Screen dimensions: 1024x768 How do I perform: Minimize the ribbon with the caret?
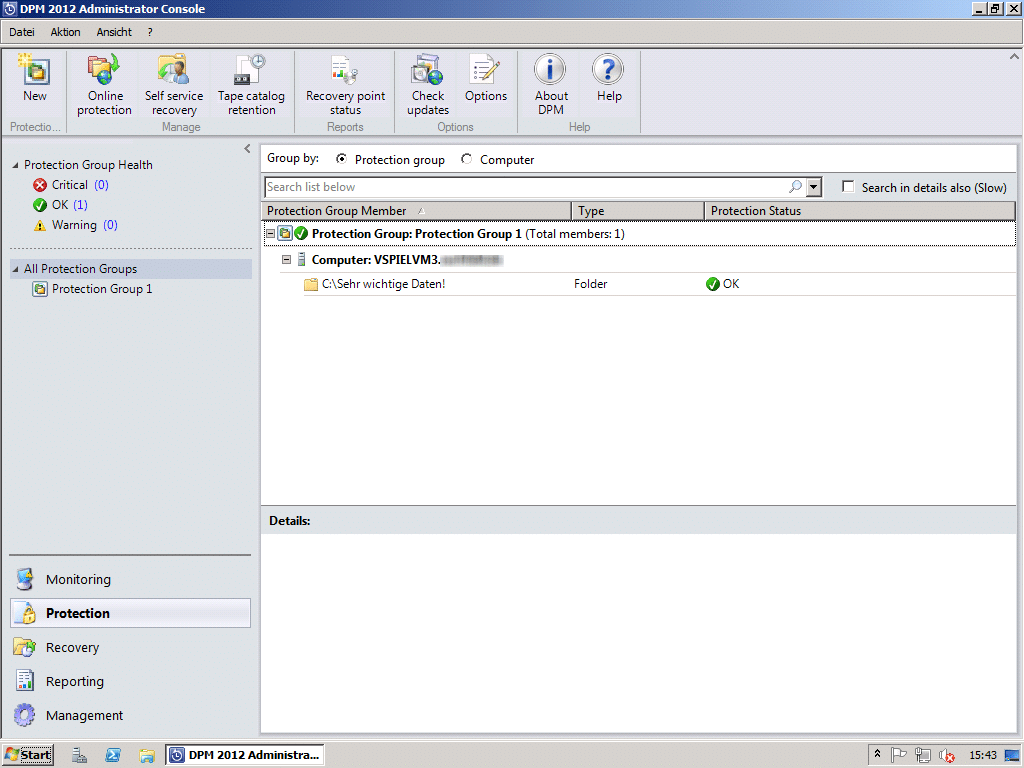click(x=1014, y=57)
